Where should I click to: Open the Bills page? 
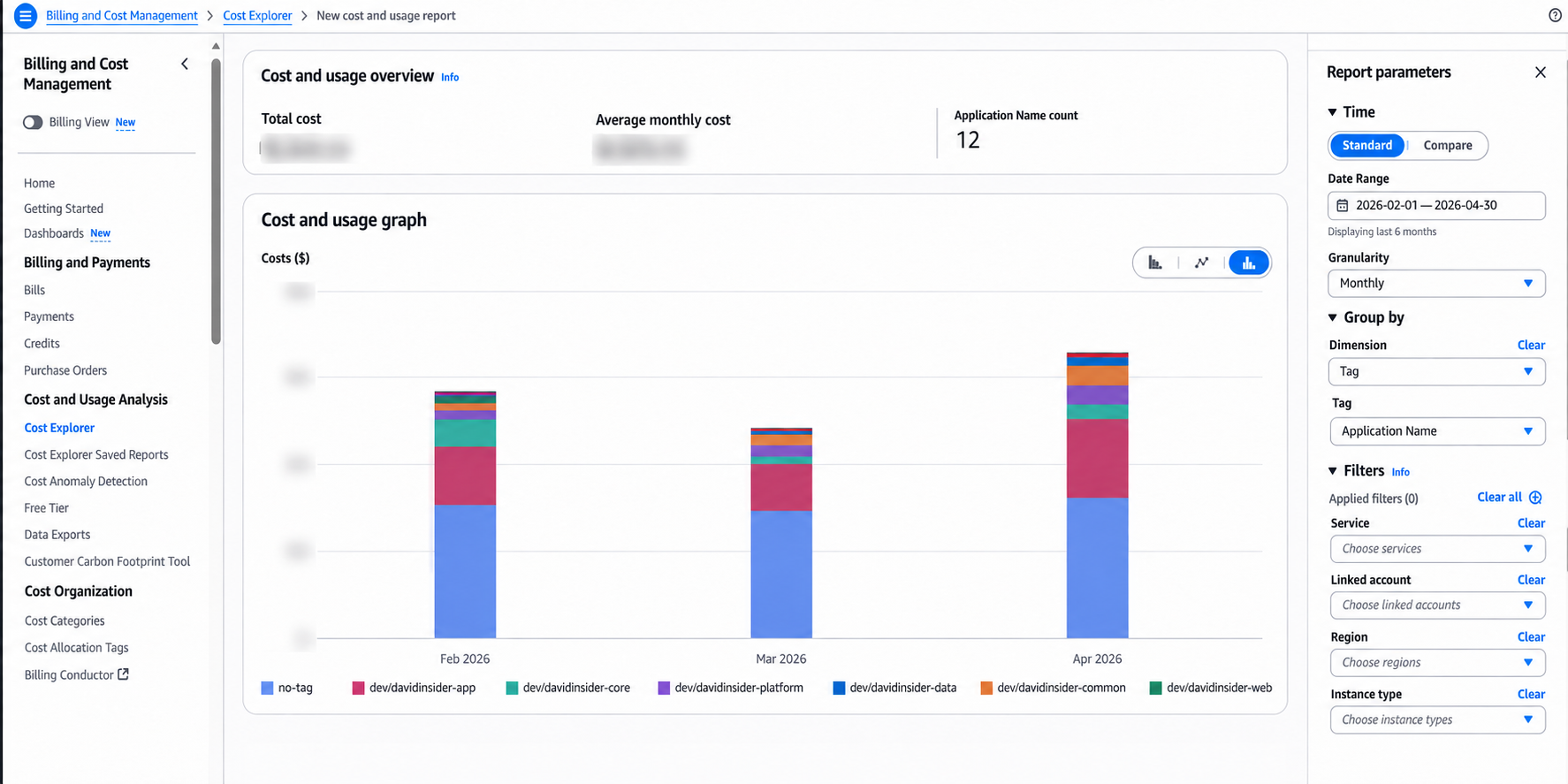click(34, 290)
